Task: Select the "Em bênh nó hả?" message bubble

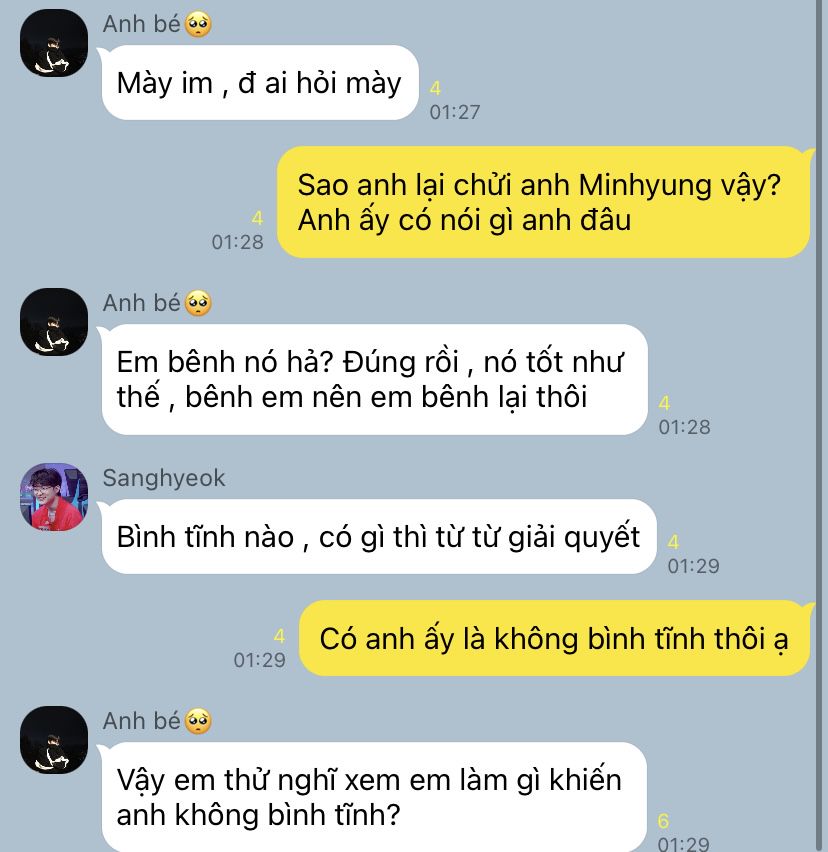Action: [x=374, y=379]
